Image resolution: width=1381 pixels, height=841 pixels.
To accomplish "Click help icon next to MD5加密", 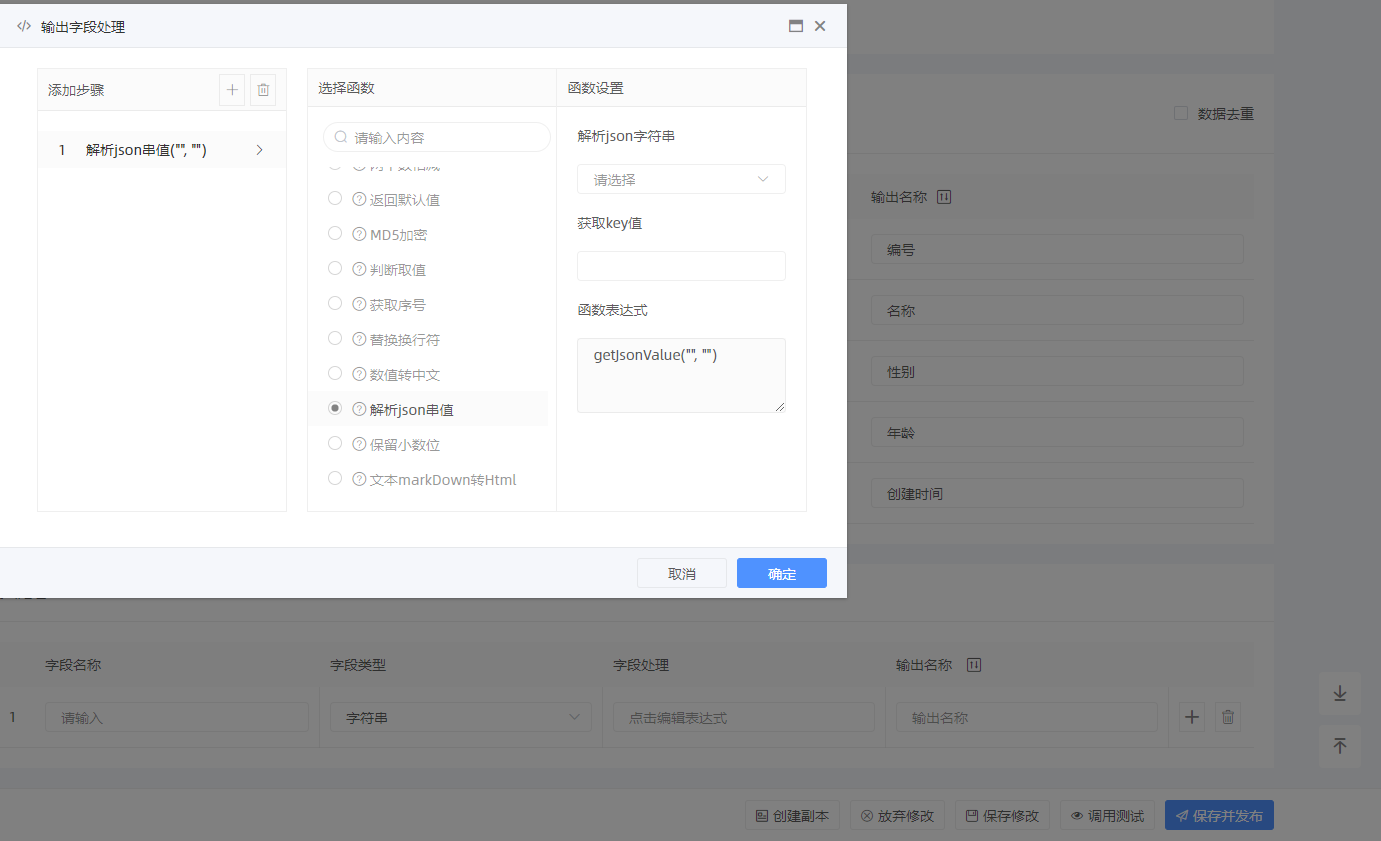I will tap(359, 234).
